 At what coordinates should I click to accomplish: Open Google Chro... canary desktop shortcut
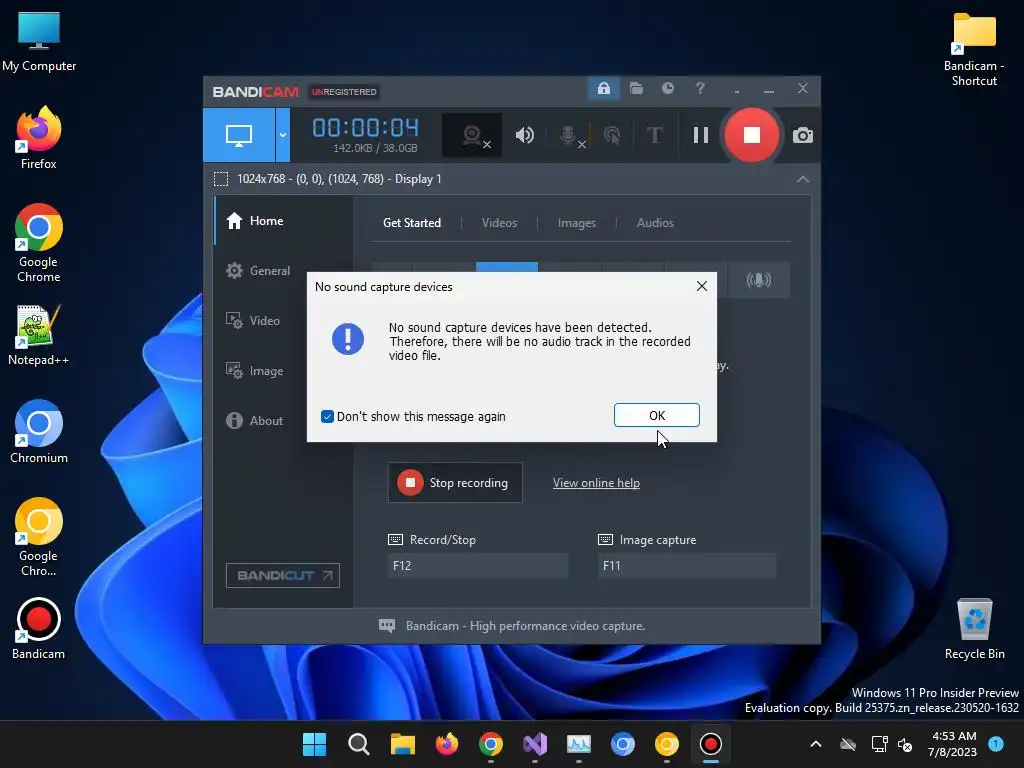[39, 537]
